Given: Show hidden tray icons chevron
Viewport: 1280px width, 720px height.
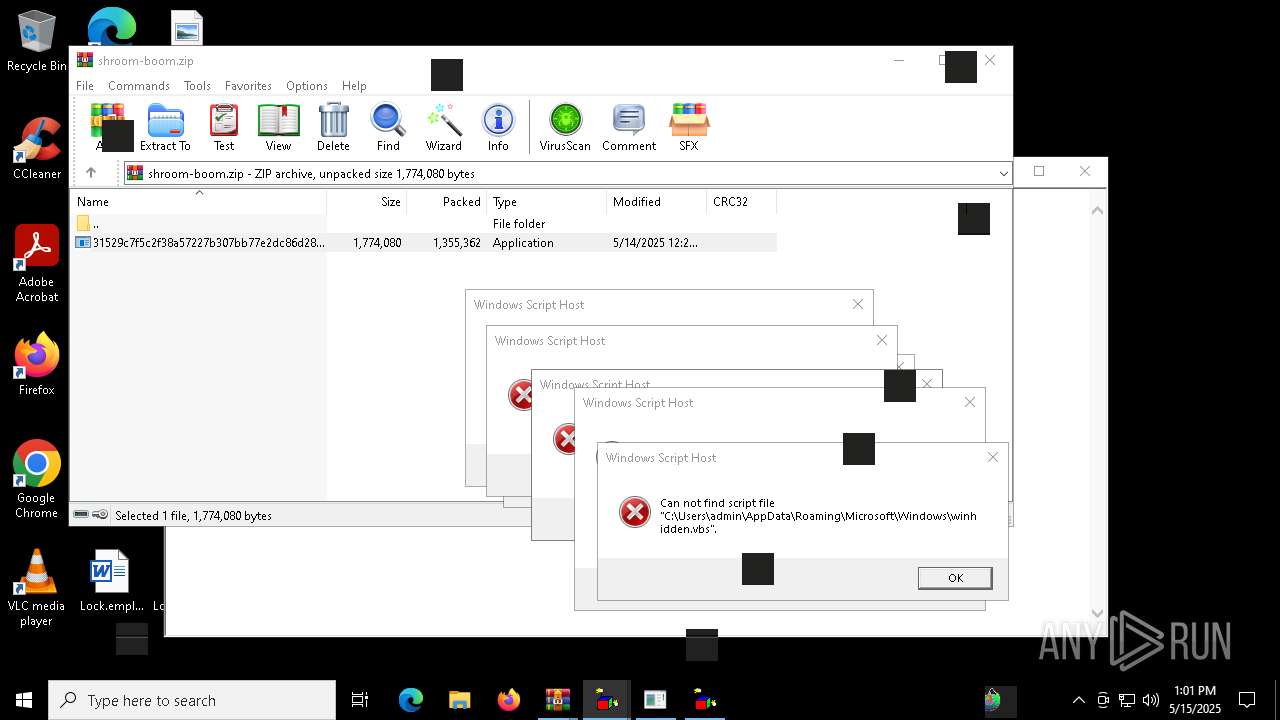Looking at the screenshot, I should [1078, 700].
